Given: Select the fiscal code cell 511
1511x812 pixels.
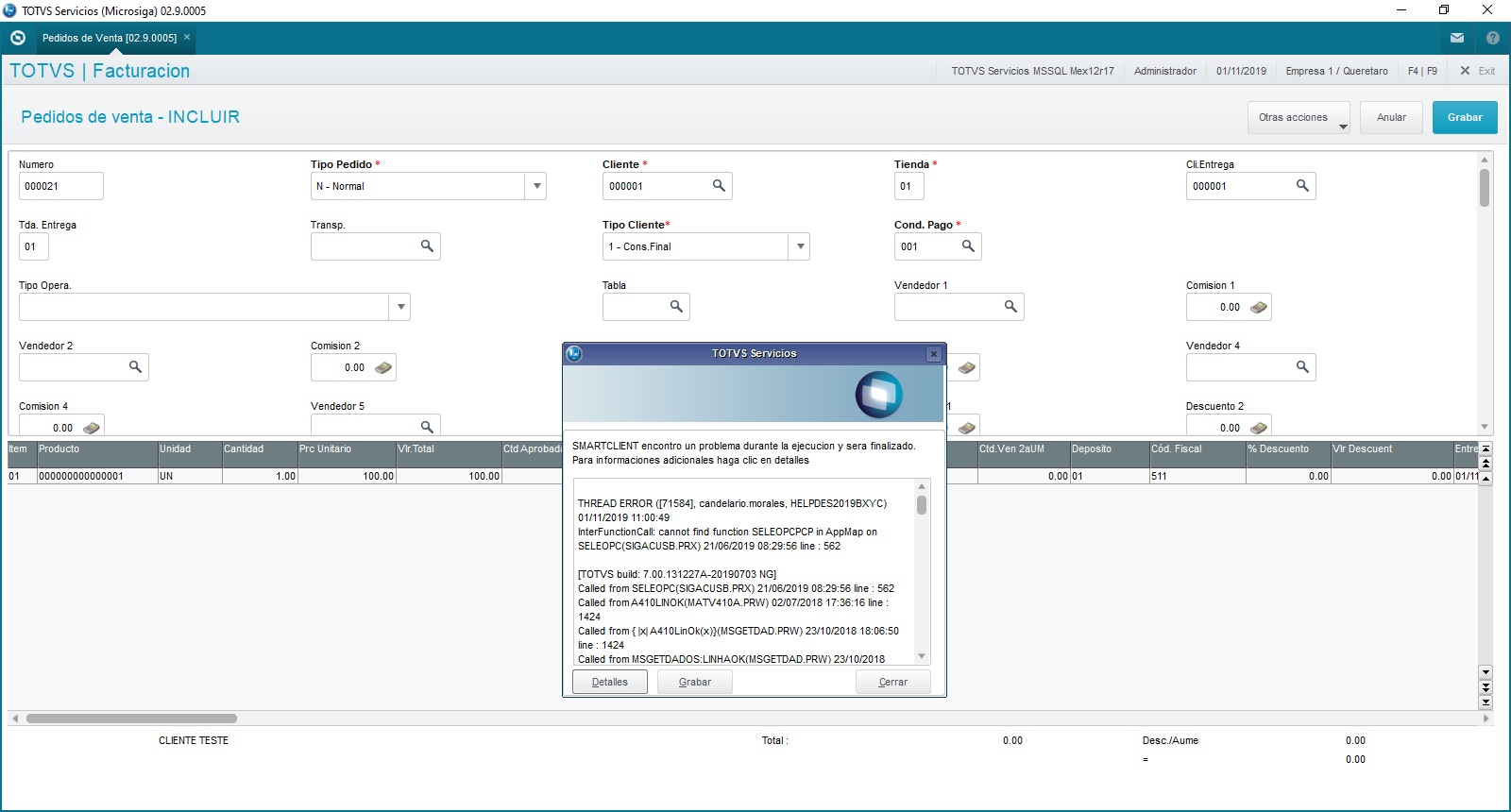Looking at the screenshot, I should [1197, 476].
